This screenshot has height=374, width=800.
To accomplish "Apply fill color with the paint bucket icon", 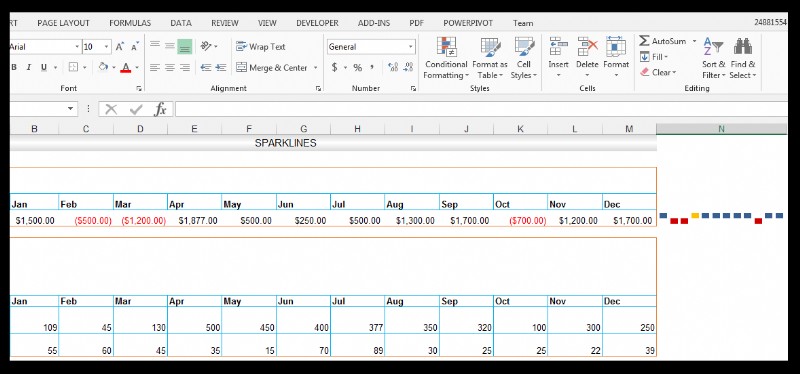I will [x=103, y=67].
